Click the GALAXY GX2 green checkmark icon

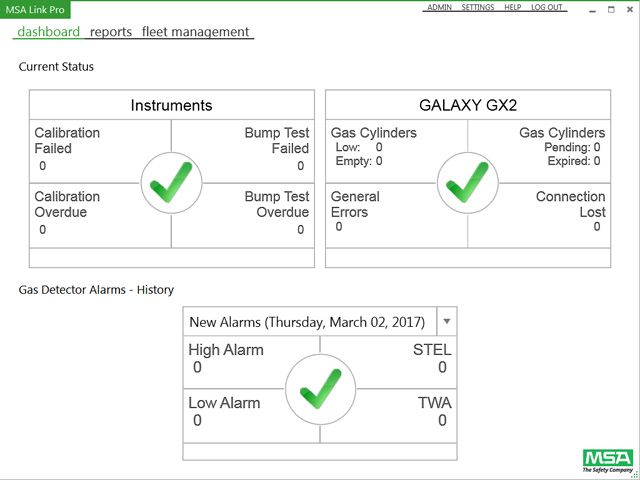(467, 183)
